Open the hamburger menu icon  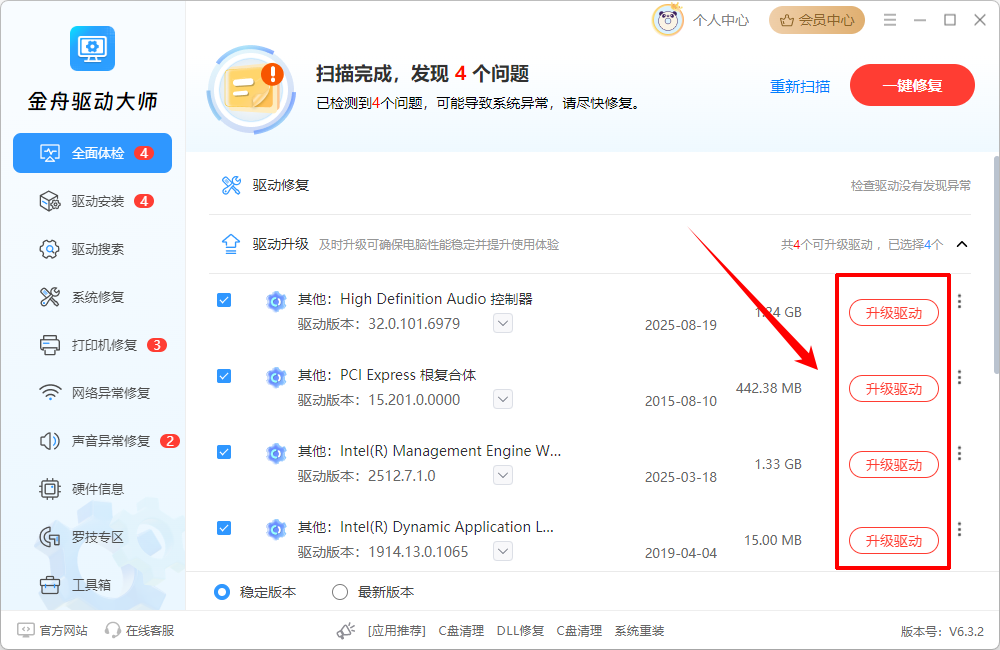pos(890,20)
